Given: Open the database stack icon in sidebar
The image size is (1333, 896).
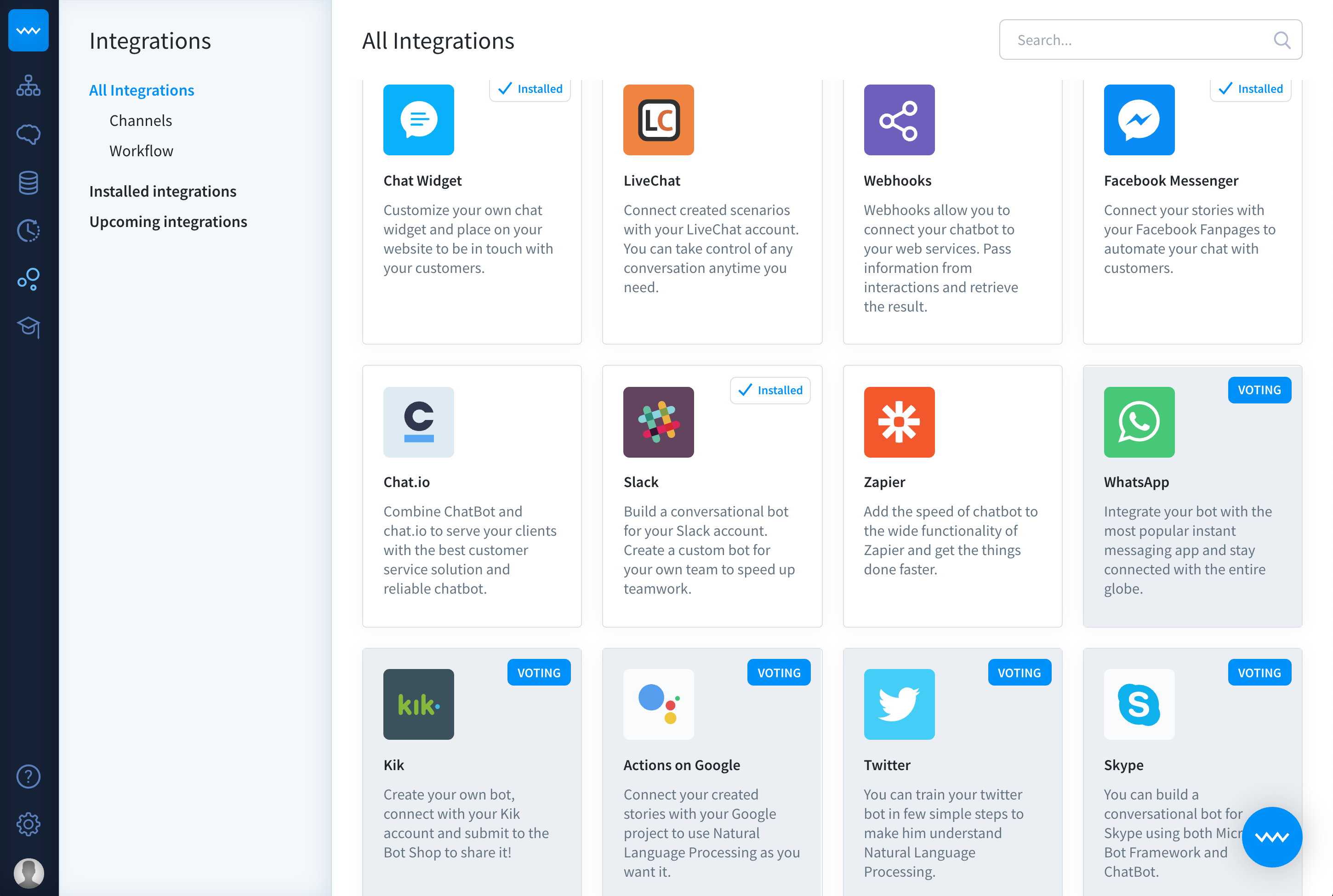Looking at the screenshot, I should coord(28,183).
